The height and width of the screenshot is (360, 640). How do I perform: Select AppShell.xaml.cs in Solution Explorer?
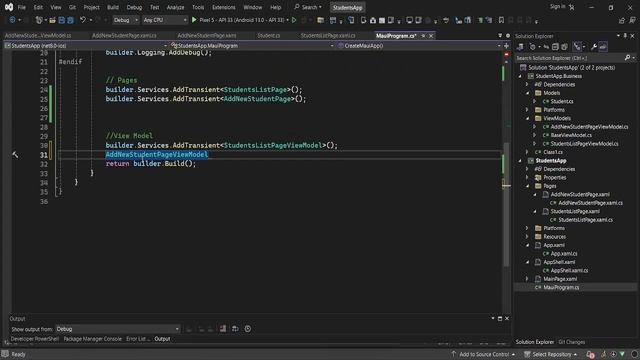pyautogui.click(x=569, y=270)
